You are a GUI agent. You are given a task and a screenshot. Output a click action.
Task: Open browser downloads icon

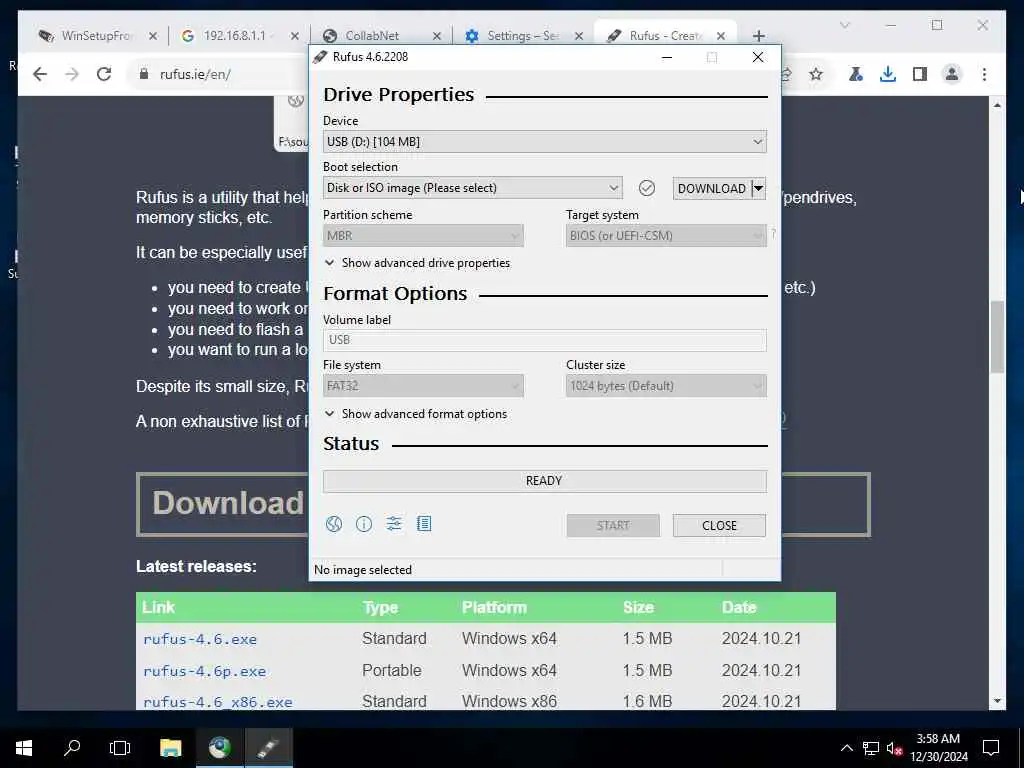(x=888, y=74)
